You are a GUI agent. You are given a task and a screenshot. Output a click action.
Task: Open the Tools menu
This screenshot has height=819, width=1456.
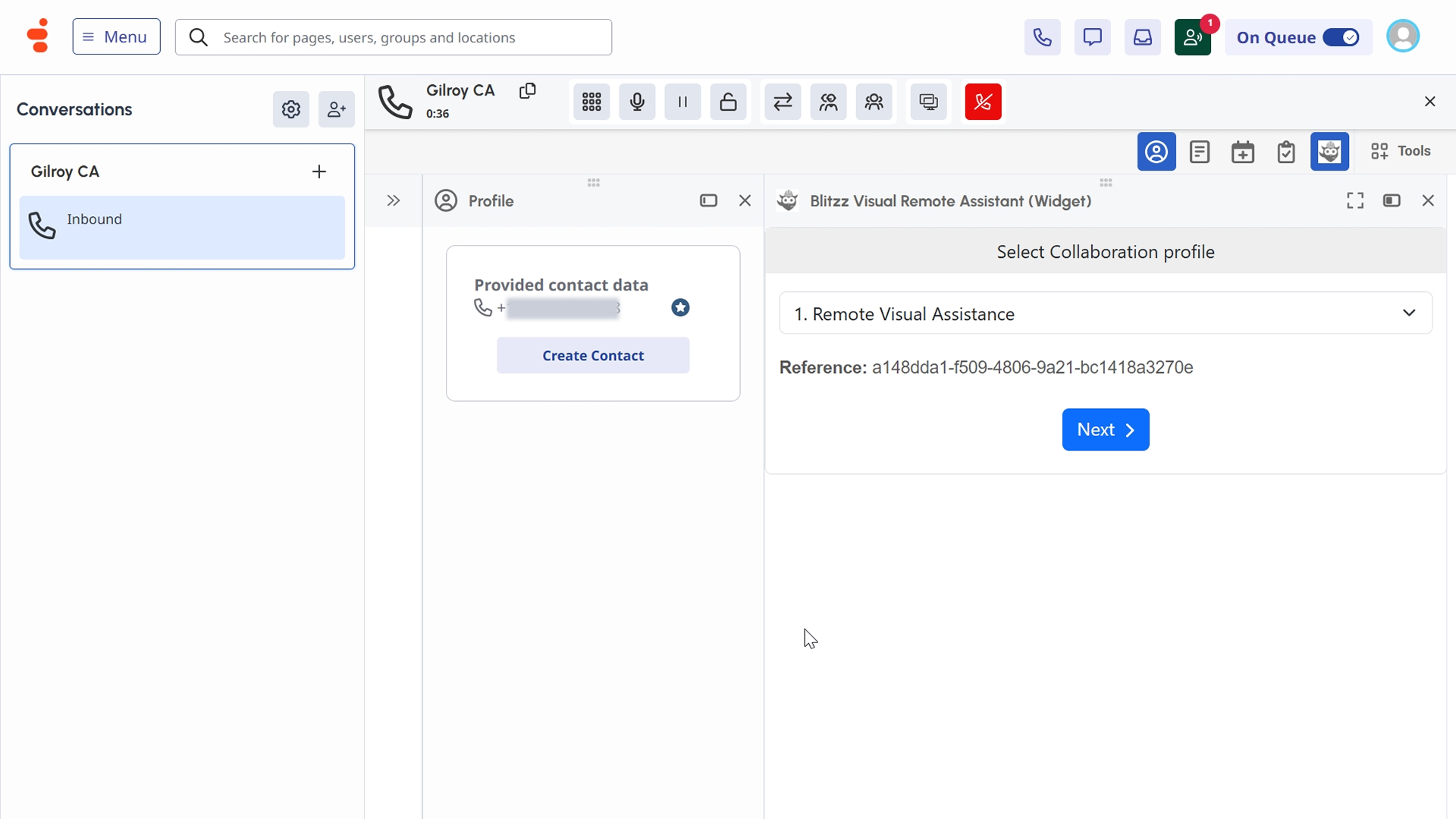1401,151
